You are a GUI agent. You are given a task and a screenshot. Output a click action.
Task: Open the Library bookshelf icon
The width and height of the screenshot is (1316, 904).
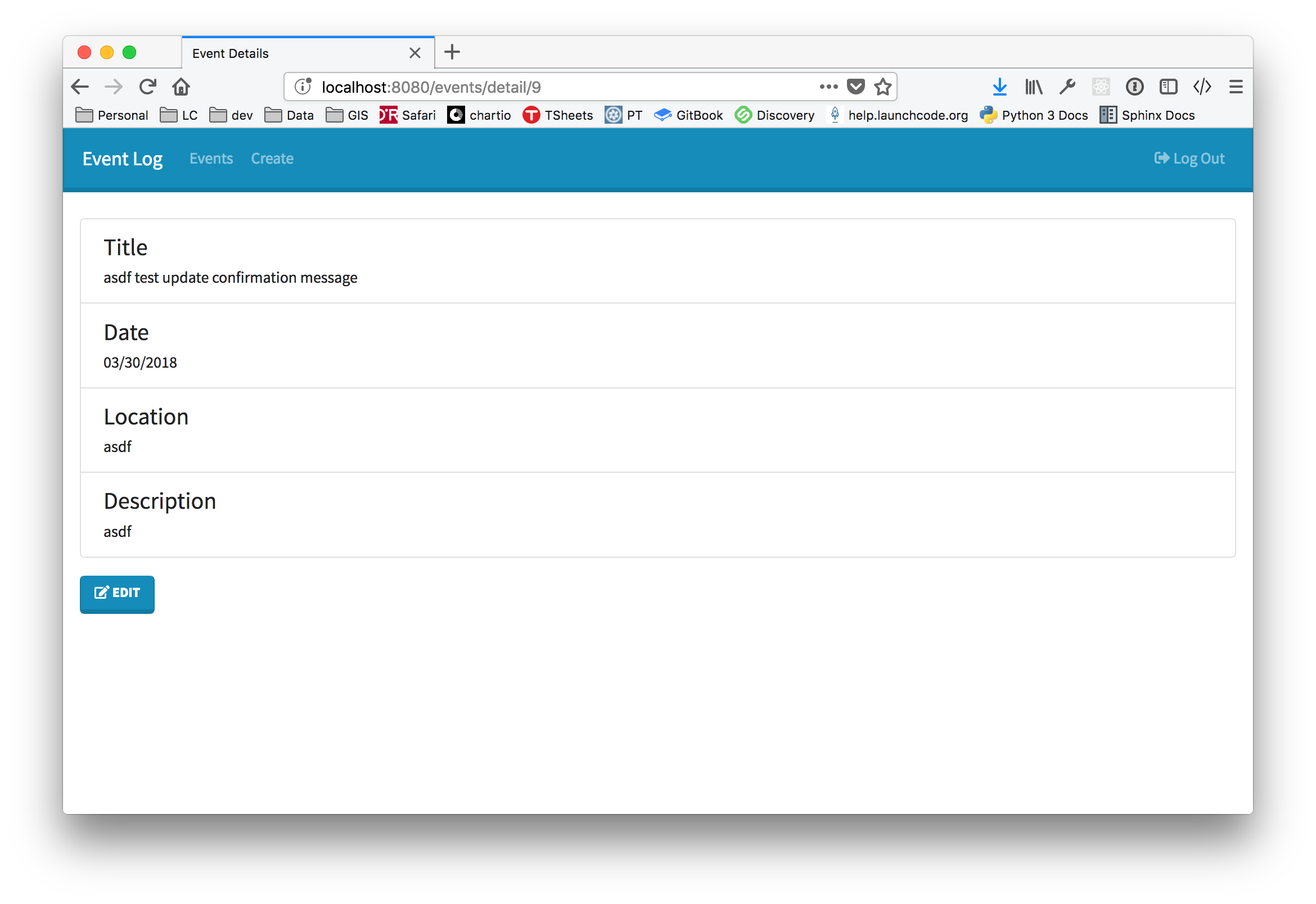click(x=1033, y=87)
